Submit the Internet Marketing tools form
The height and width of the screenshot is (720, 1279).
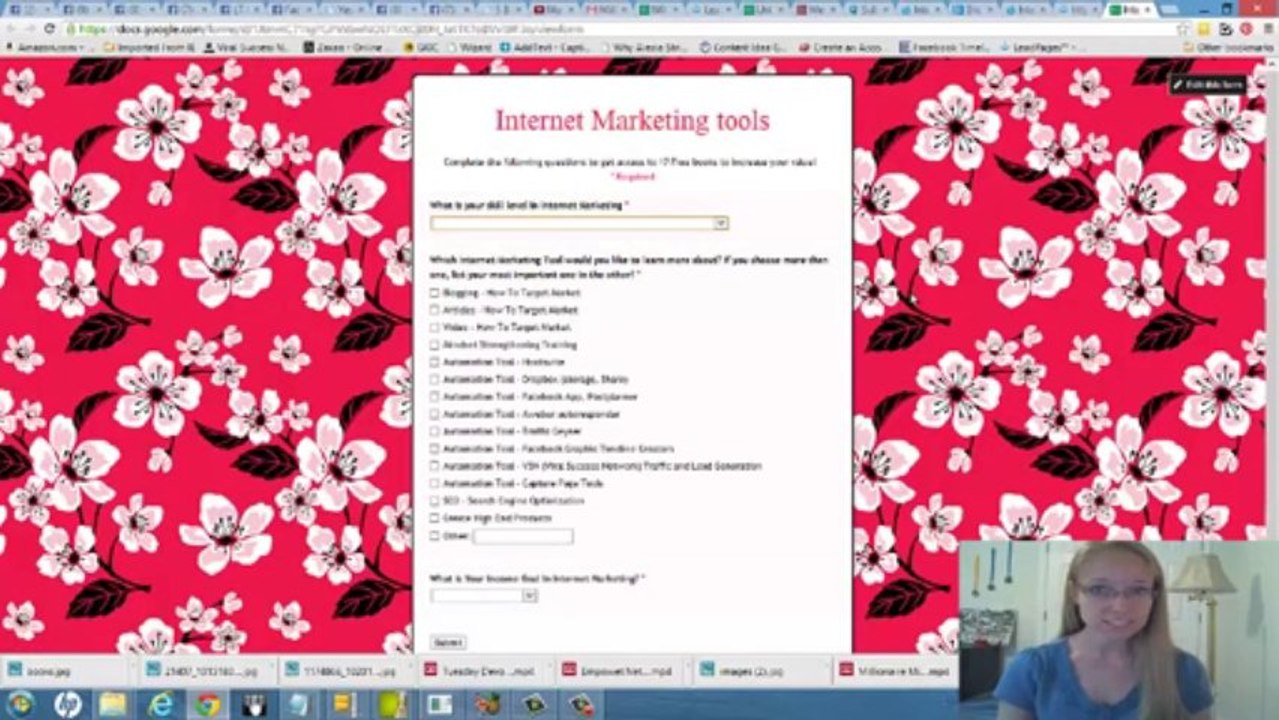[x=448, y=642]
